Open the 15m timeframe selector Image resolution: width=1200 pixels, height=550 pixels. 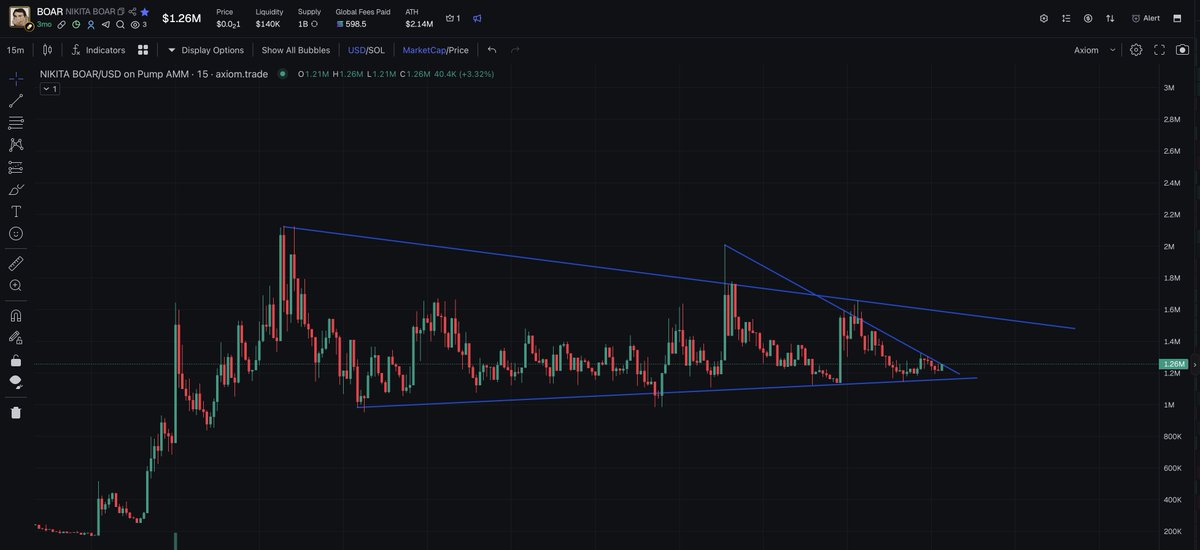click(x=15, y=50)
